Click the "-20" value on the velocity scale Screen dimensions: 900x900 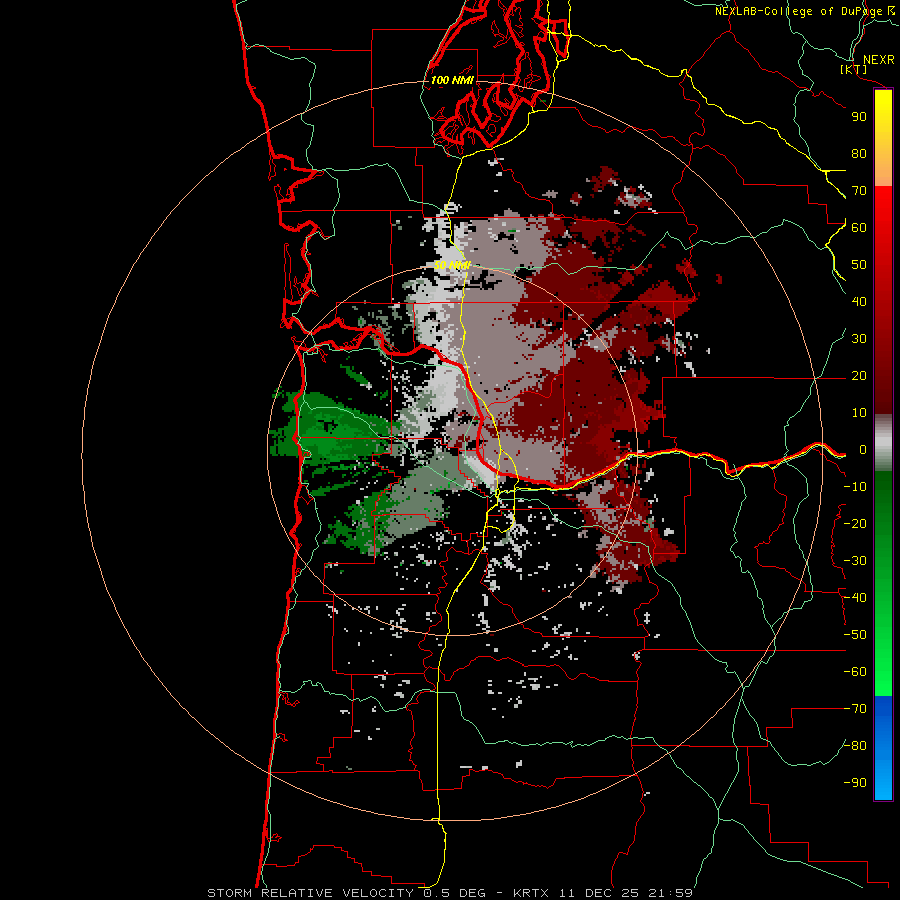click(855, 523)
